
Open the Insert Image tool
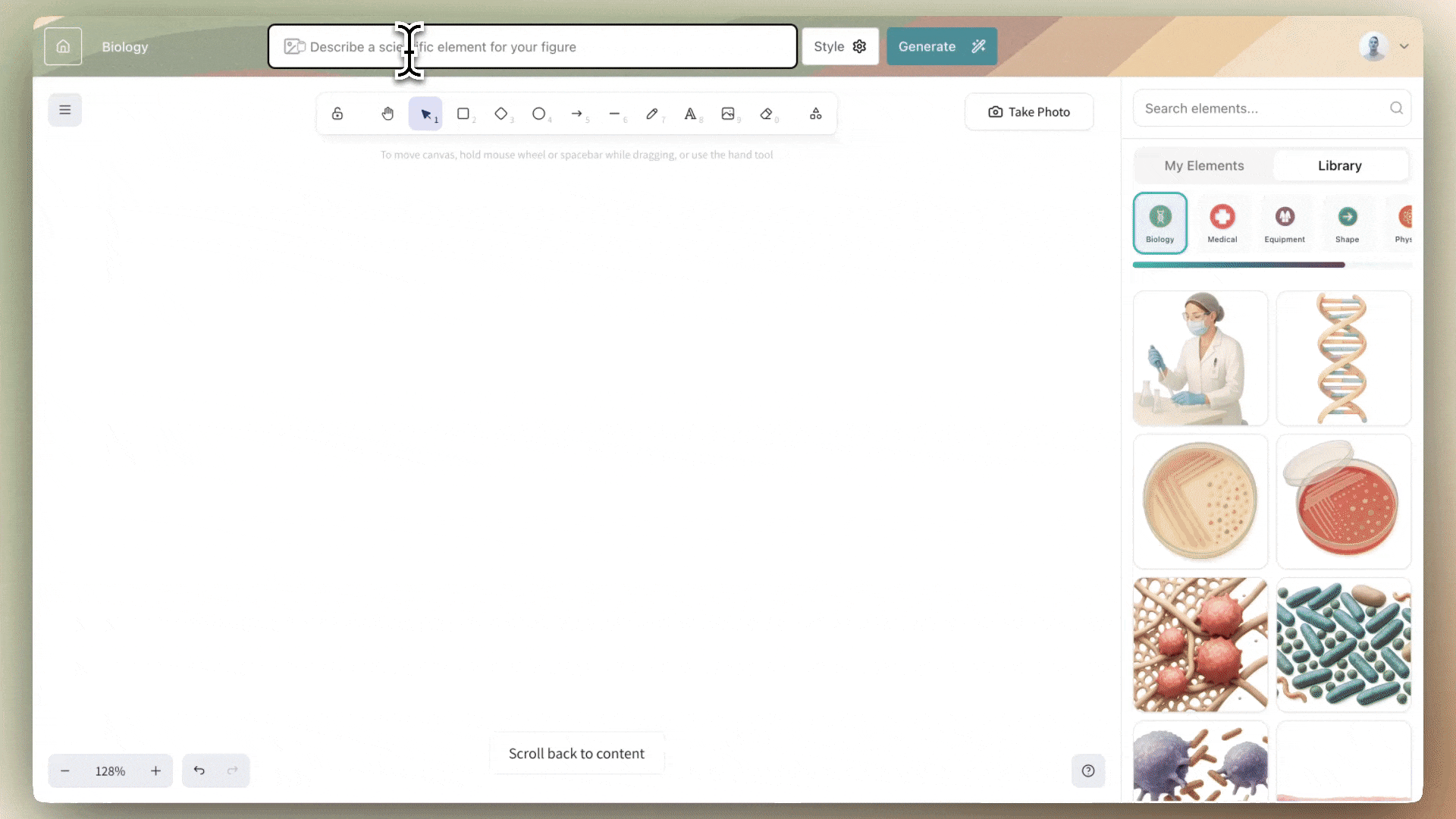728,114
